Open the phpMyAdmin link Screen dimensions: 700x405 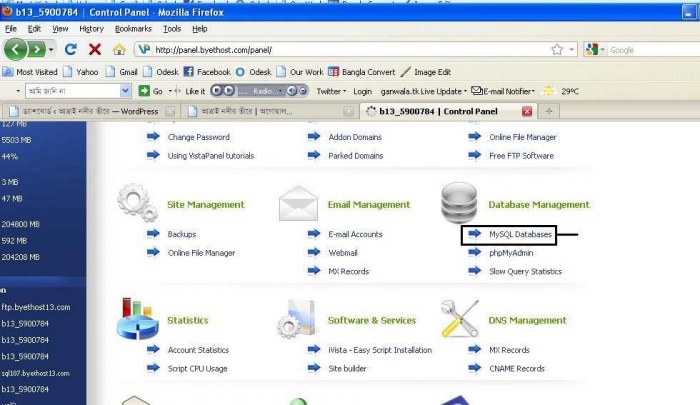point(511,253)
